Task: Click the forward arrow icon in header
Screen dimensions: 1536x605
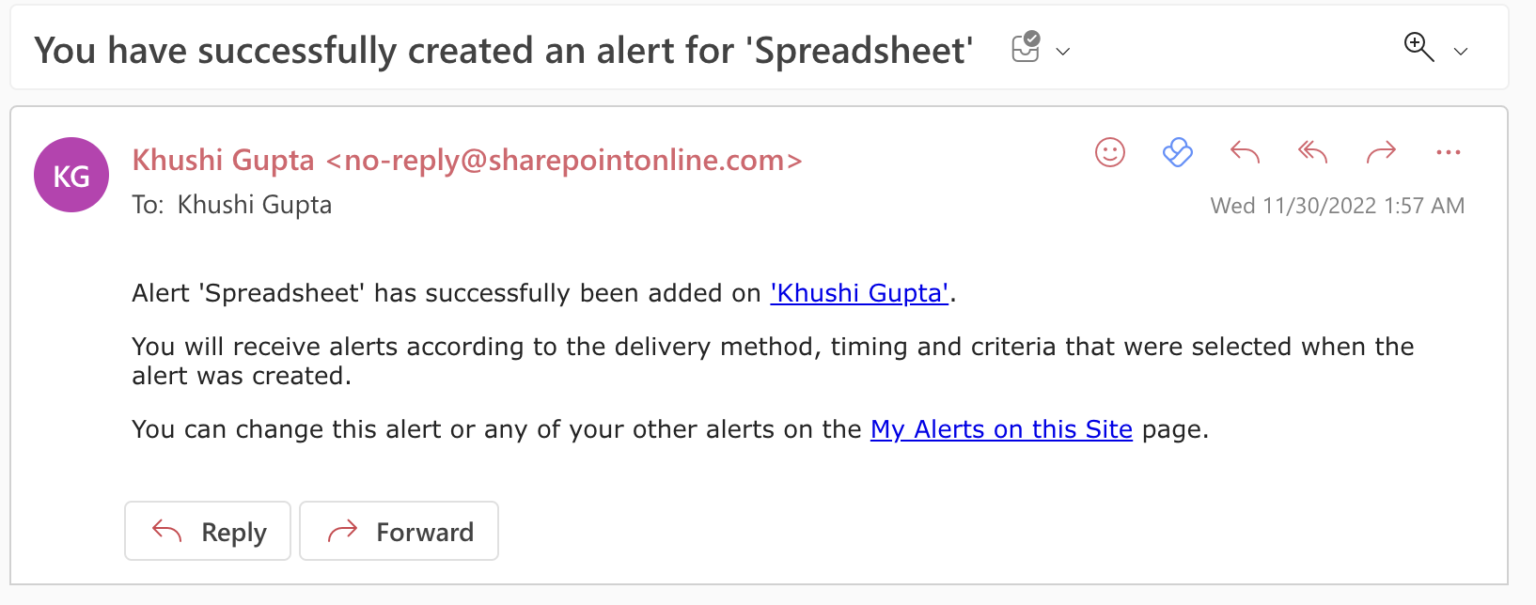Action: coord(1380,153)
